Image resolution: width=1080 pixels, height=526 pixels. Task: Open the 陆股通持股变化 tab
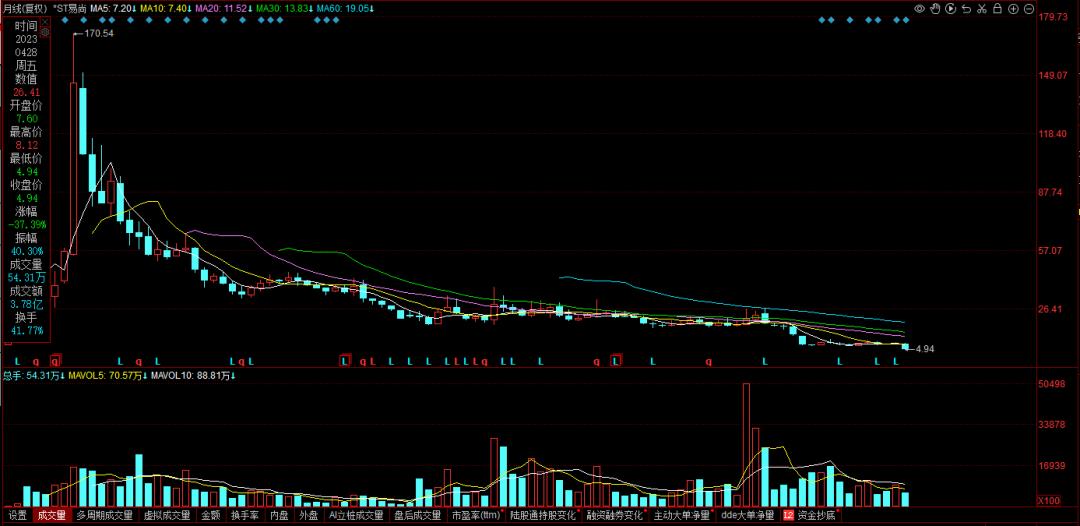tap(543, 515)
